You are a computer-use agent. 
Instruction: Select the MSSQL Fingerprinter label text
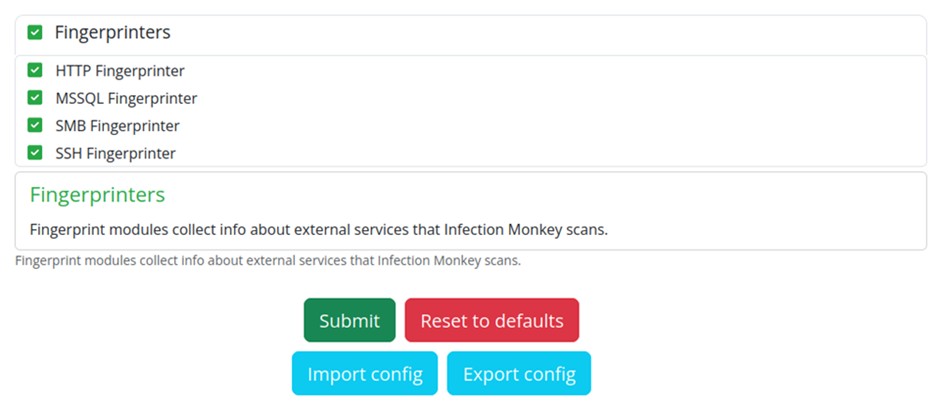pyautogui.click(x=126, y=98)
